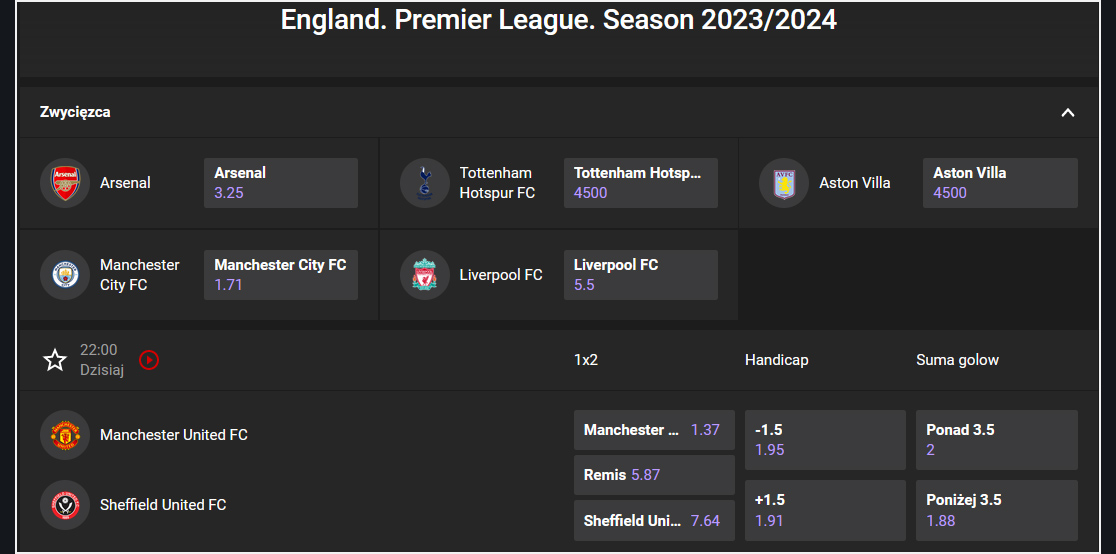Toggle the favorite star for the match
Screen dimensions: 1116x554
[55, 360]
